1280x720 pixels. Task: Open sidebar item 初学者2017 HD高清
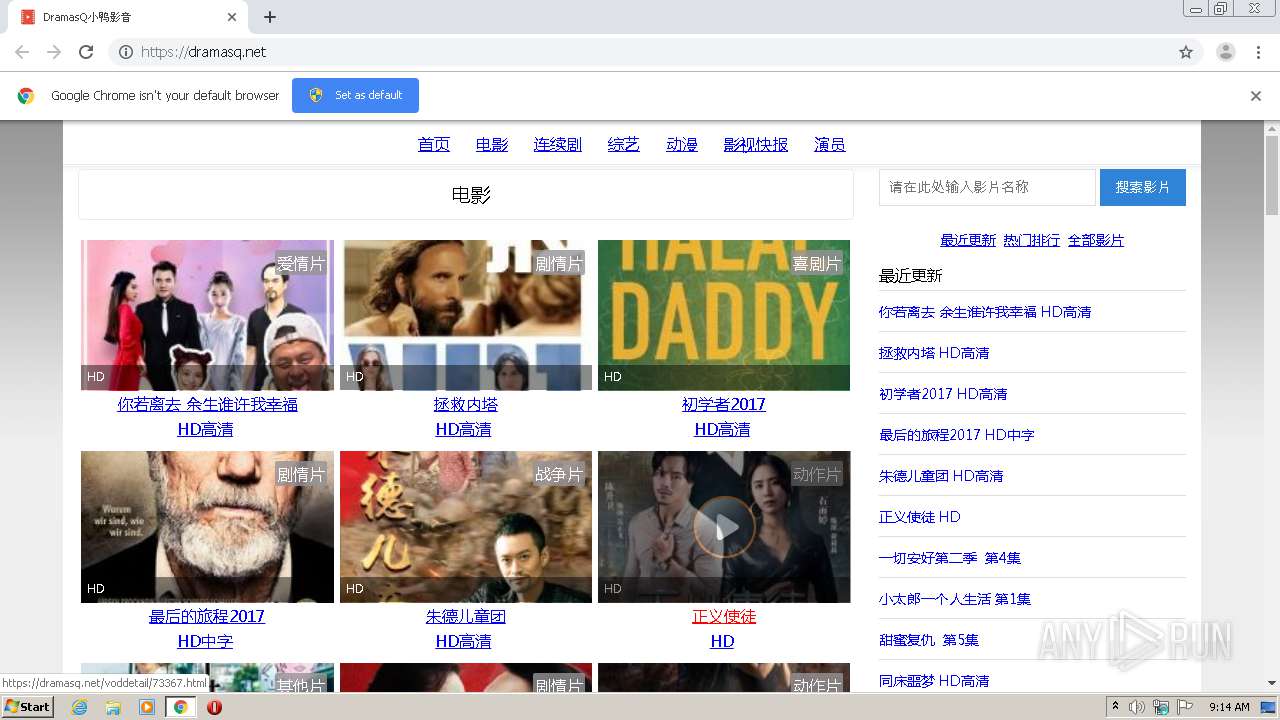[943, 394]
